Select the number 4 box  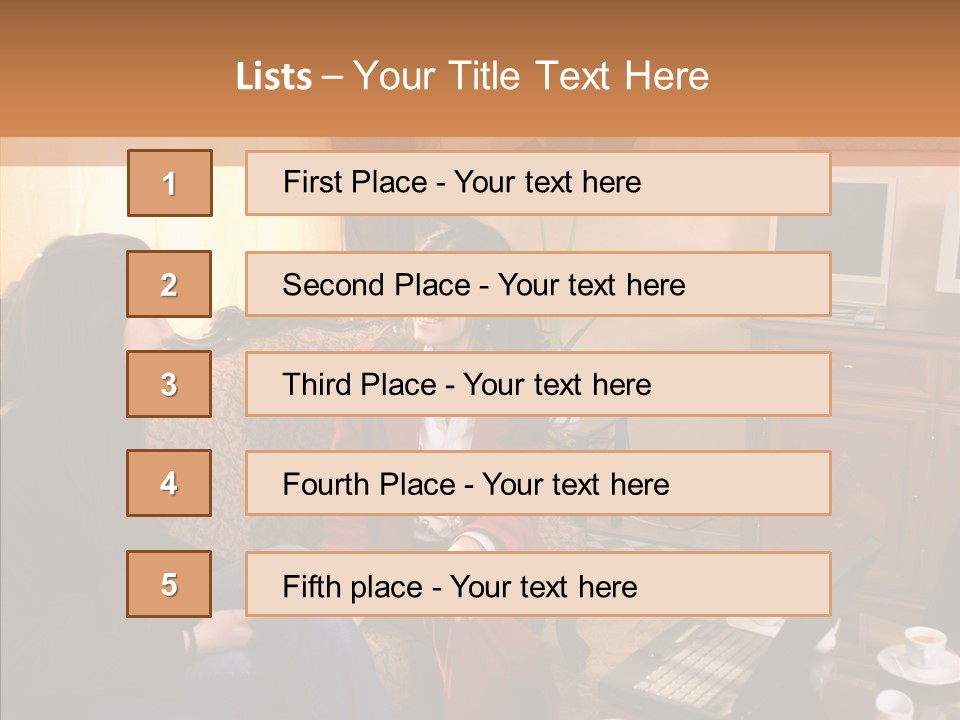[x=169, y=483]
